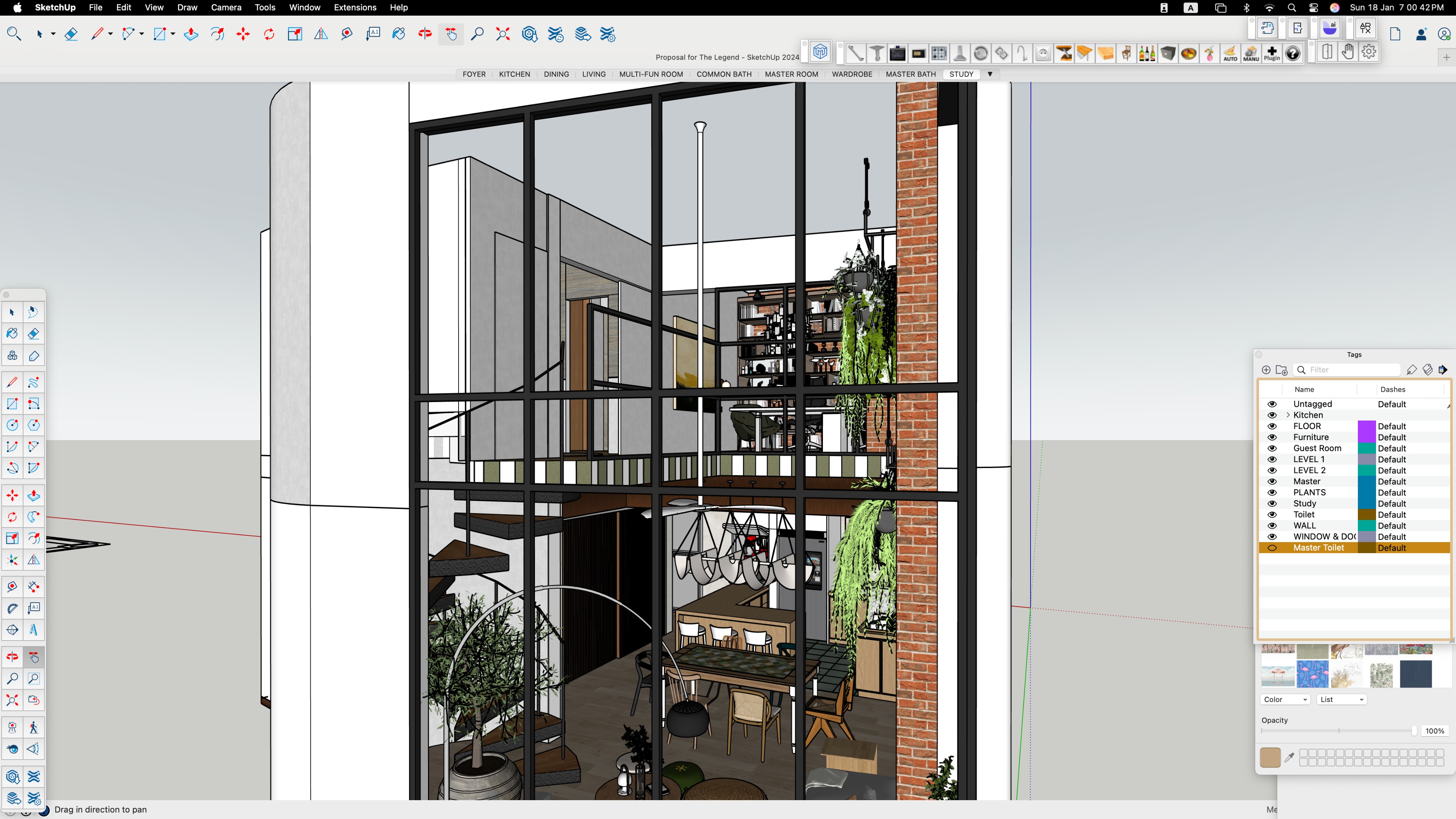This screenshot has height=819, width=1456.
Task: Show the Master Toilet tag
Action: 1272,548
